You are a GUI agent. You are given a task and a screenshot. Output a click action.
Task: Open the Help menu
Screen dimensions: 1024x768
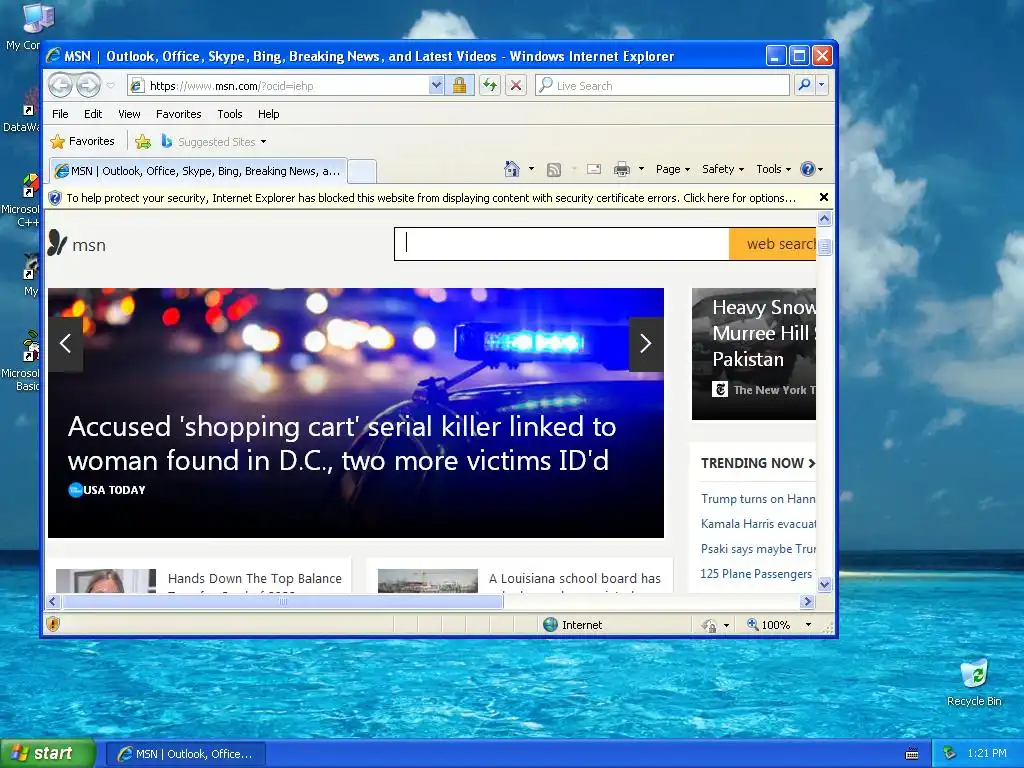268,114
